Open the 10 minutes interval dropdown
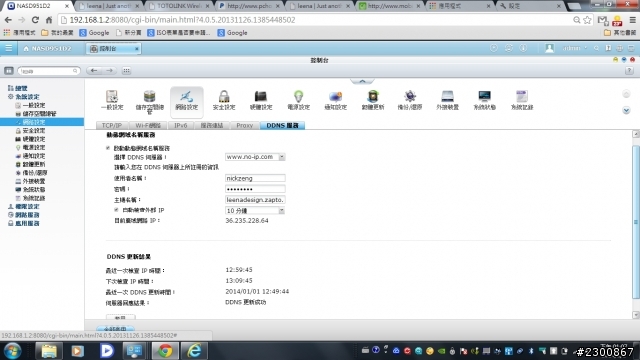 point(255,211)
